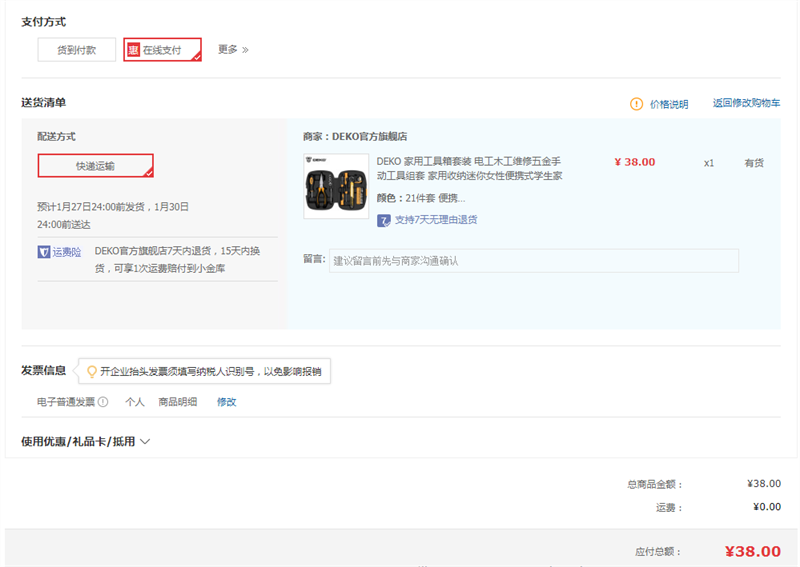The image size is (800, 567).
Task: Open the 价格说明 link
Action: pos(669,104)
